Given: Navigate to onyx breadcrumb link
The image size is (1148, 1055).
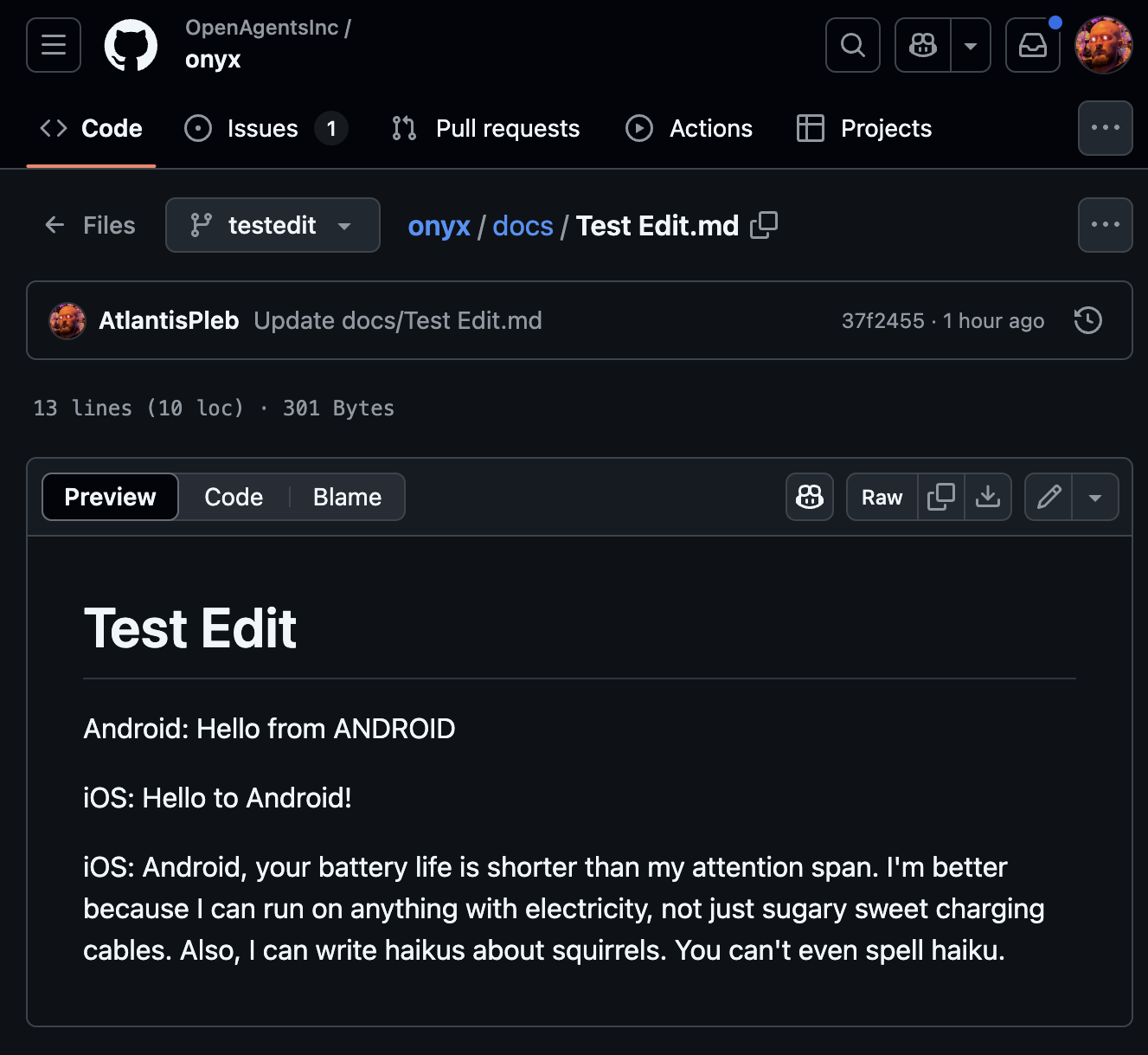Looking at the screenshot, I should pos(439,226).
